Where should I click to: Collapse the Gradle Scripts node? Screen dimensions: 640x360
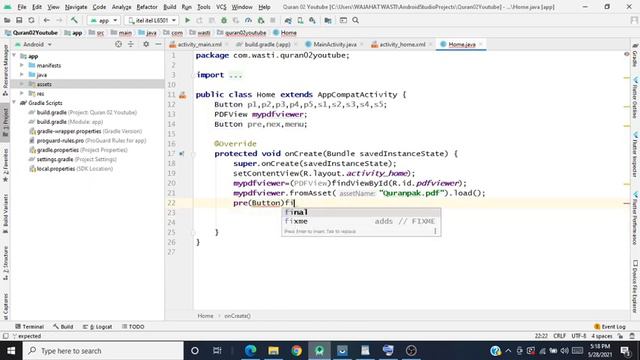14,103
